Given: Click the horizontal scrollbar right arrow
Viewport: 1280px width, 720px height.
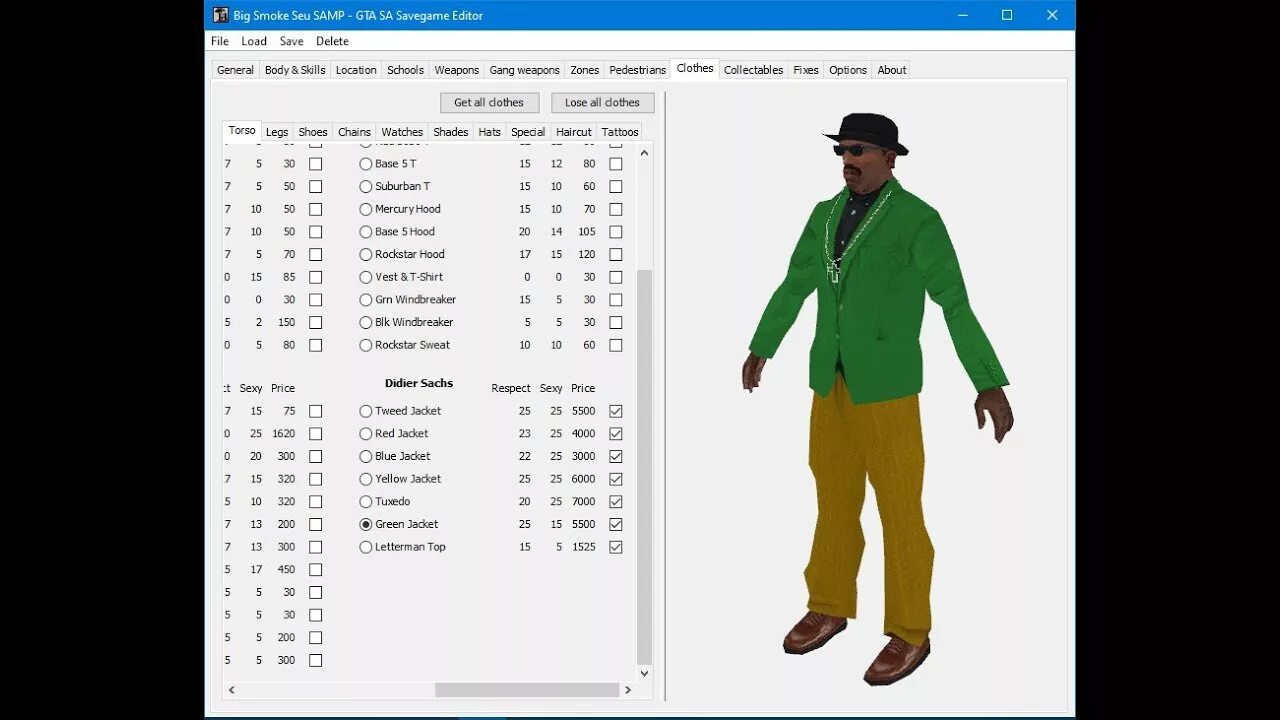Looking at the screenshot, I should click(628, 690).
